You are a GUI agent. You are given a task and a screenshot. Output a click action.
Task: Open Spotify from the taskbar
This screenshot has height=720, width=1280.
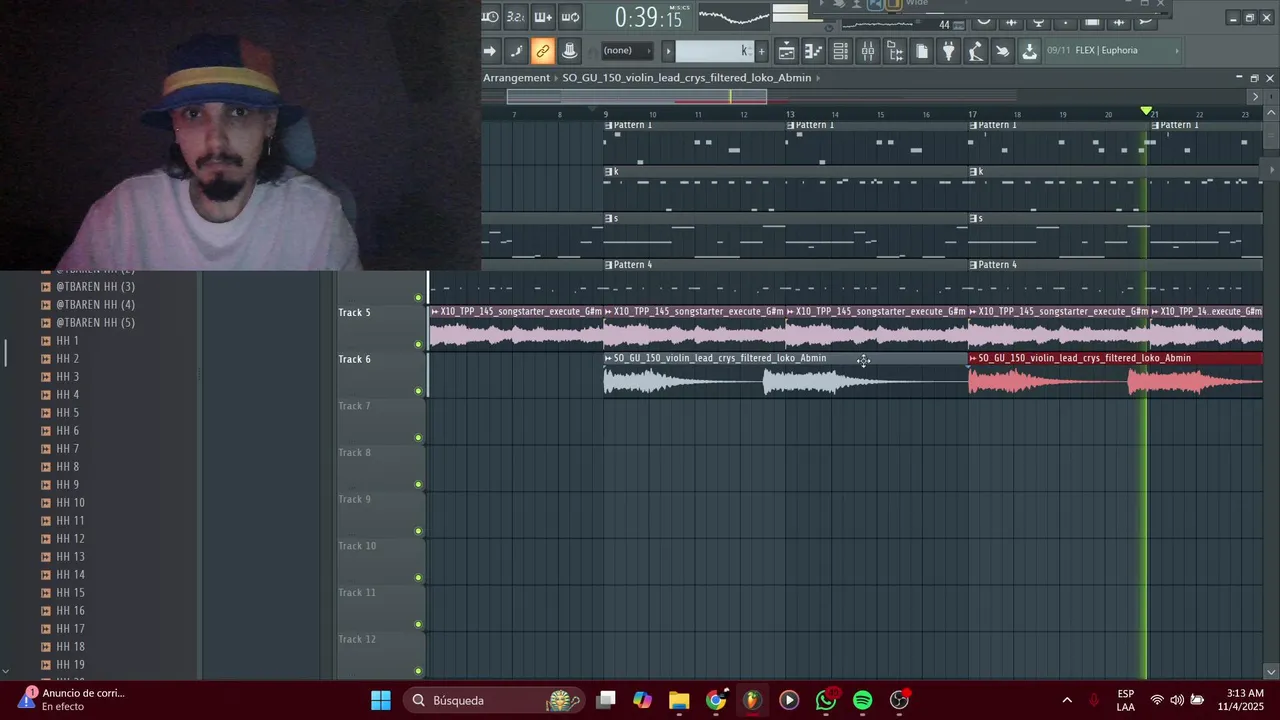(863, 700)
